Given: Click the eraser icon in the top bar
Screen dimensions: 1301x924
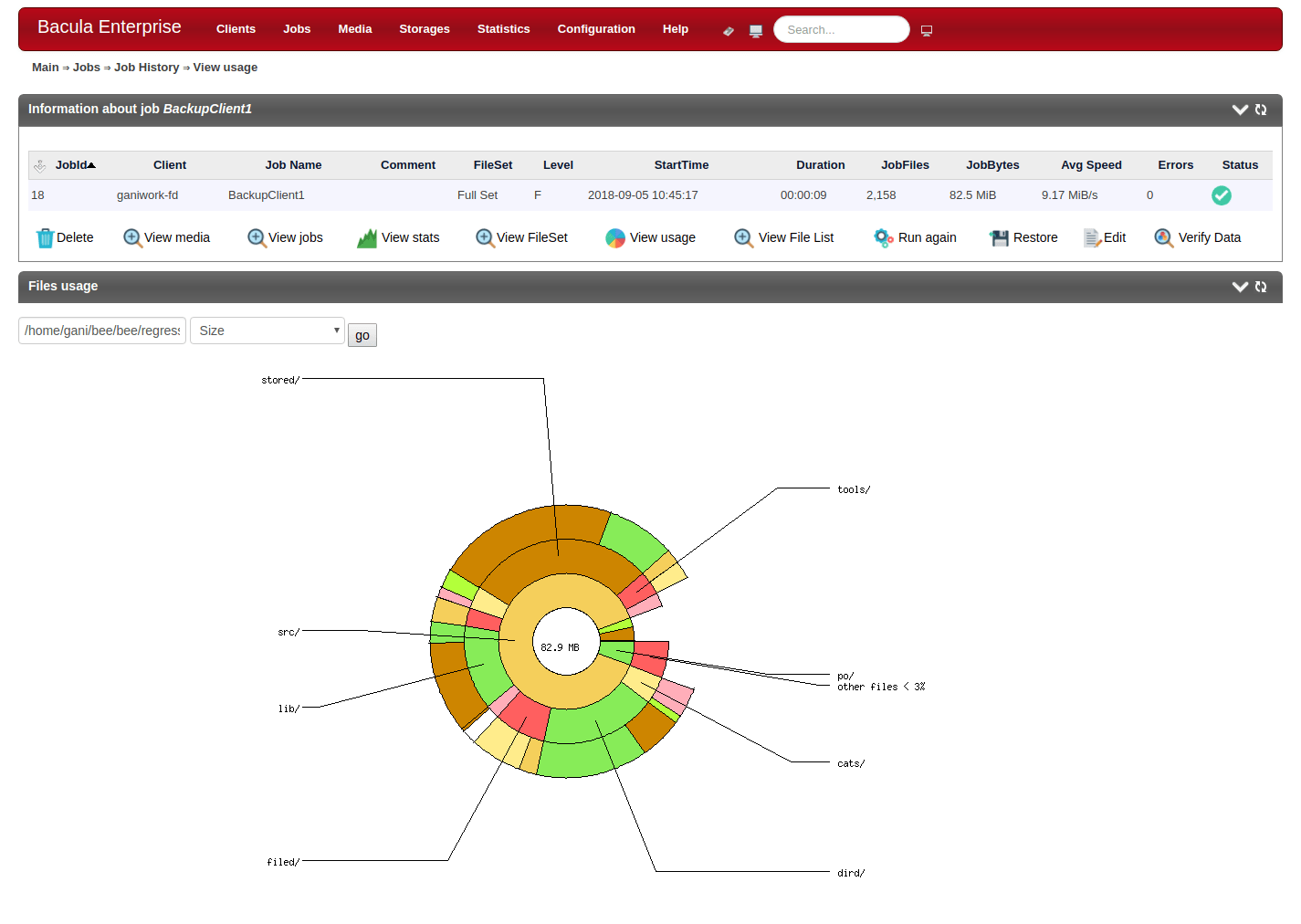Looking at the screenshot, I should (x=728, y=31).
